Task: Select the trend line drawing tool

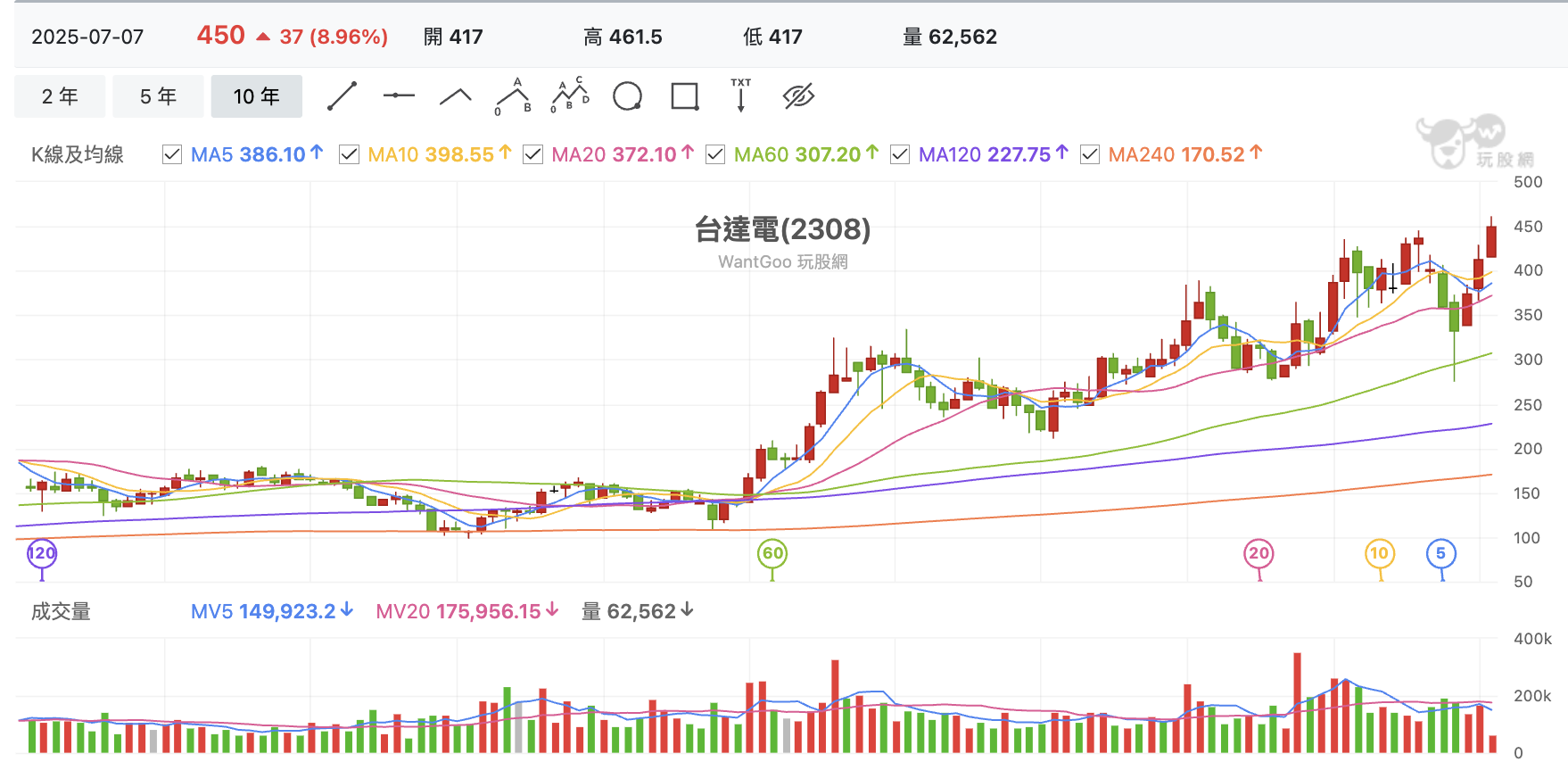Action: pyautogui.click(x=342, y=96)
